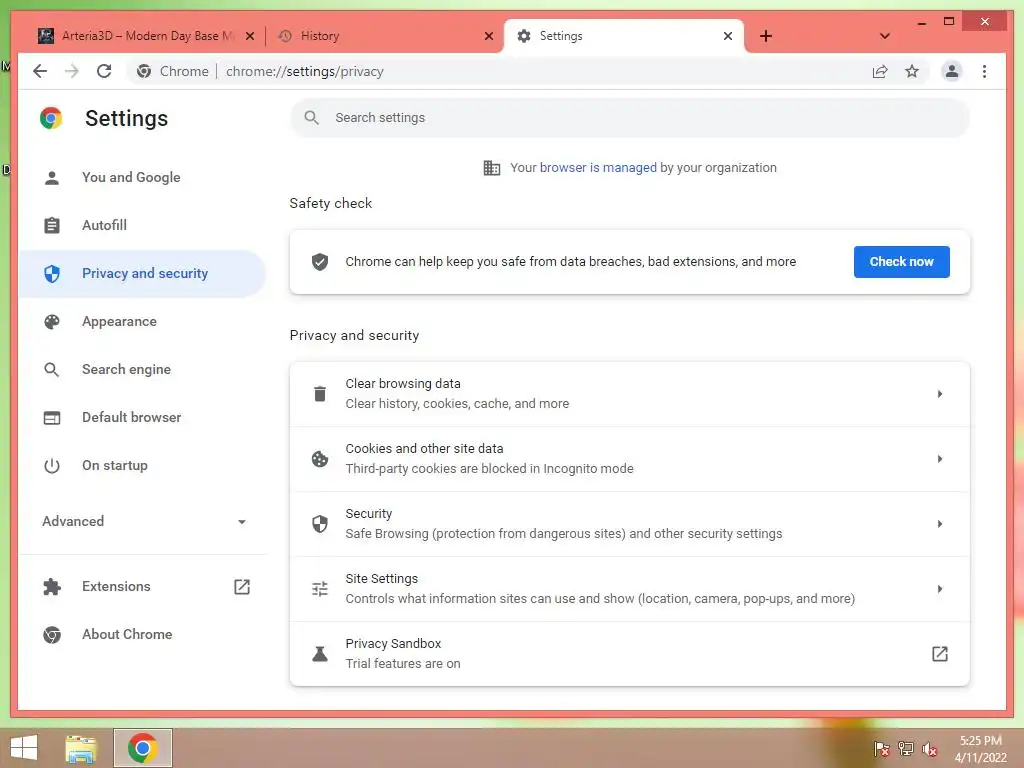Open File Explorer from the taskbar

[81, 748]
